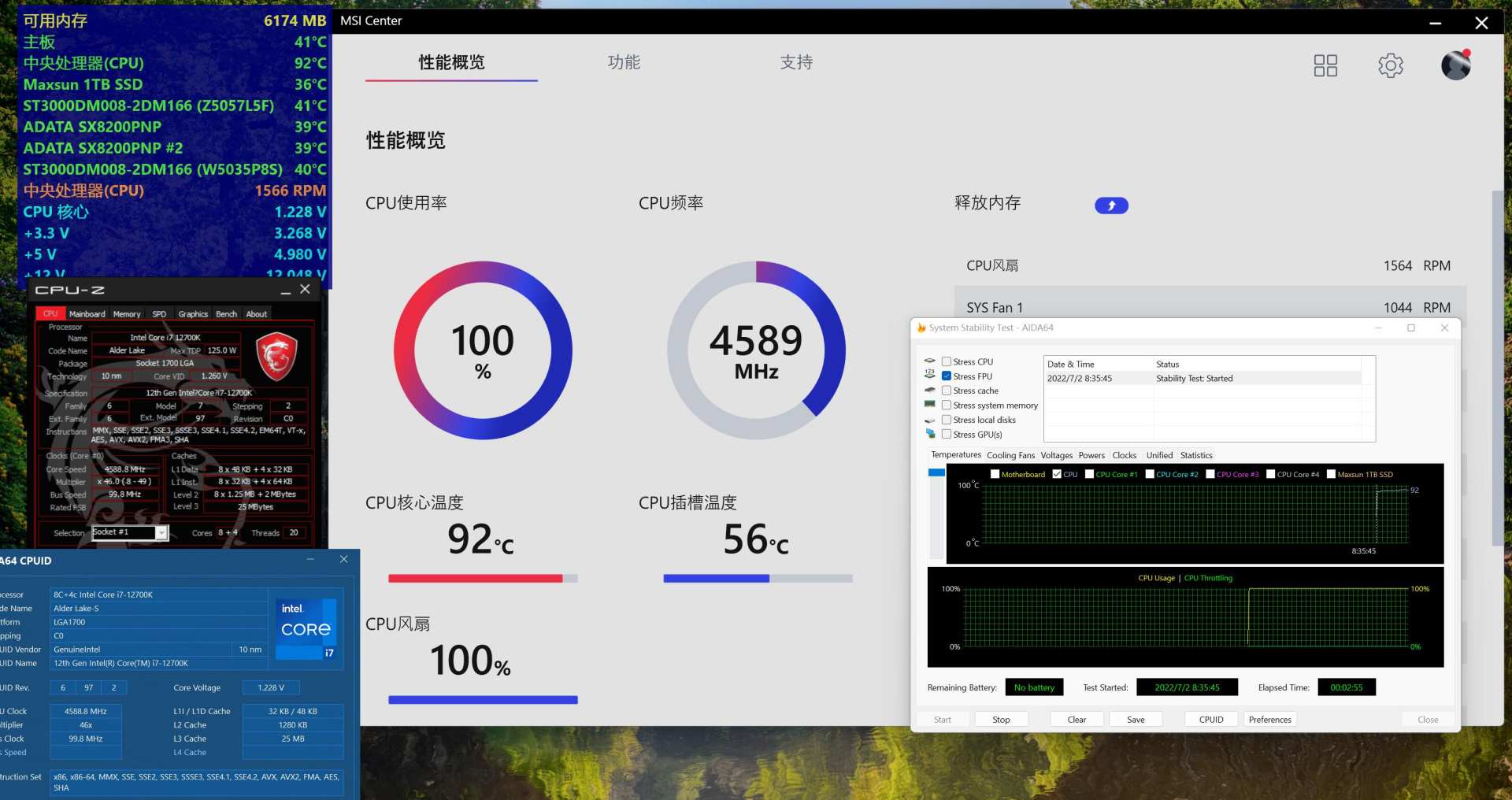Image resolution: width=1512 pixels, height=800 pixels.
Task: Click the memory icon beside Stress system memory
Action: tap(930, 405)
